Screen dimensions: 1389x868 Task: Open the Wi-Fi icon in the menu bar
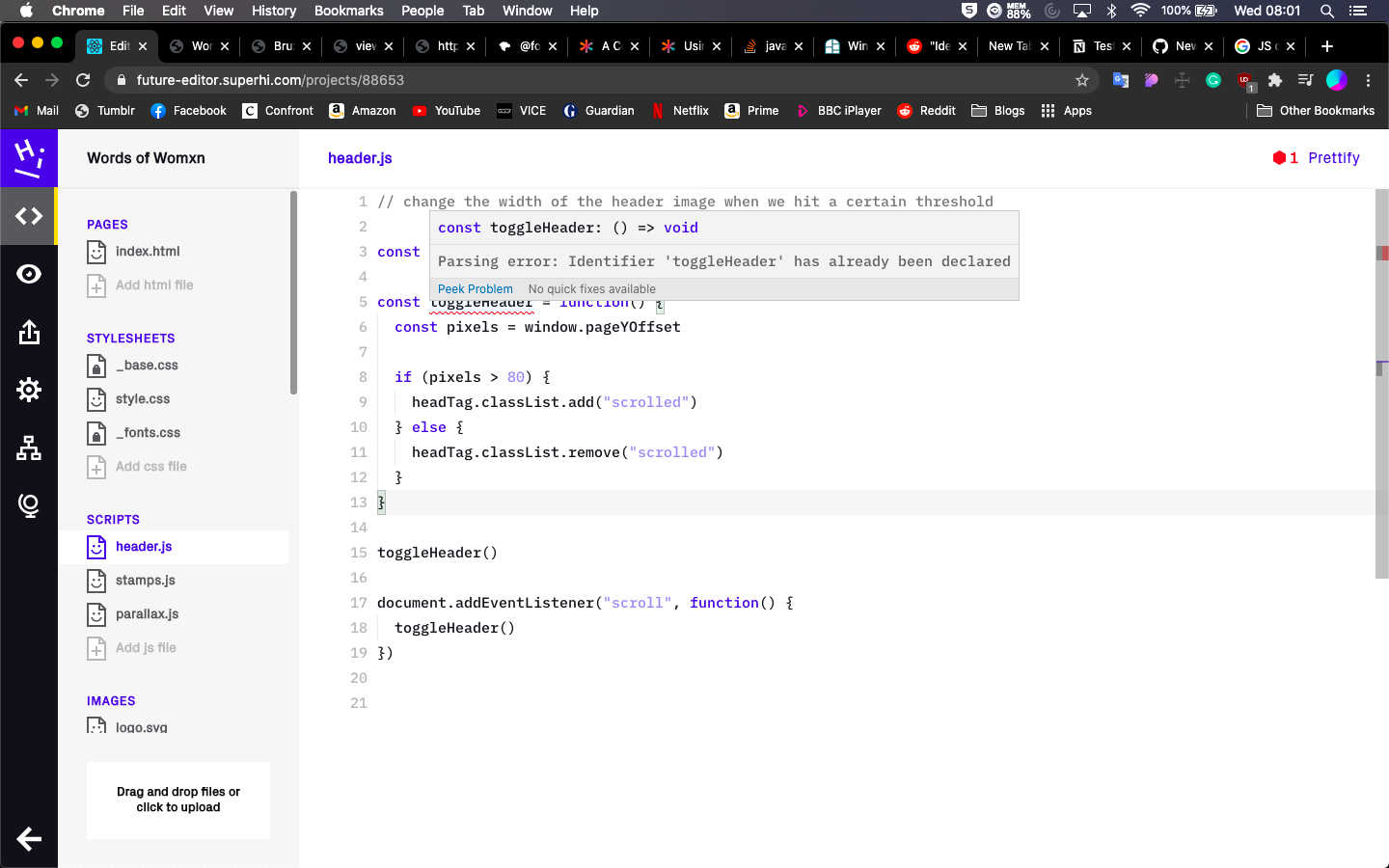[1139, 11]
